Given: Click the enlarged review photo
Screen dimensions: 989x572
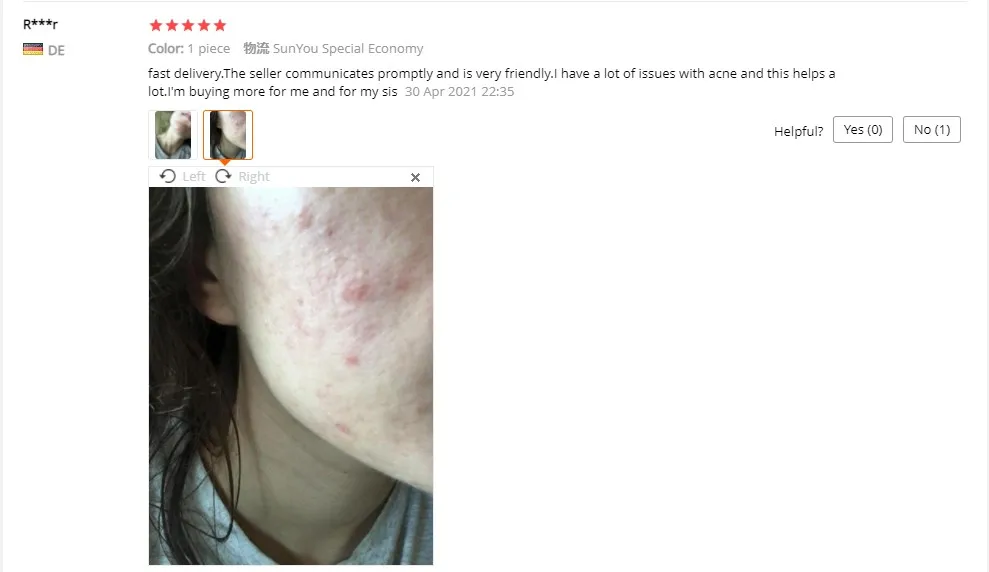Looking at the screenshot, I should click(x=291, y=376).
